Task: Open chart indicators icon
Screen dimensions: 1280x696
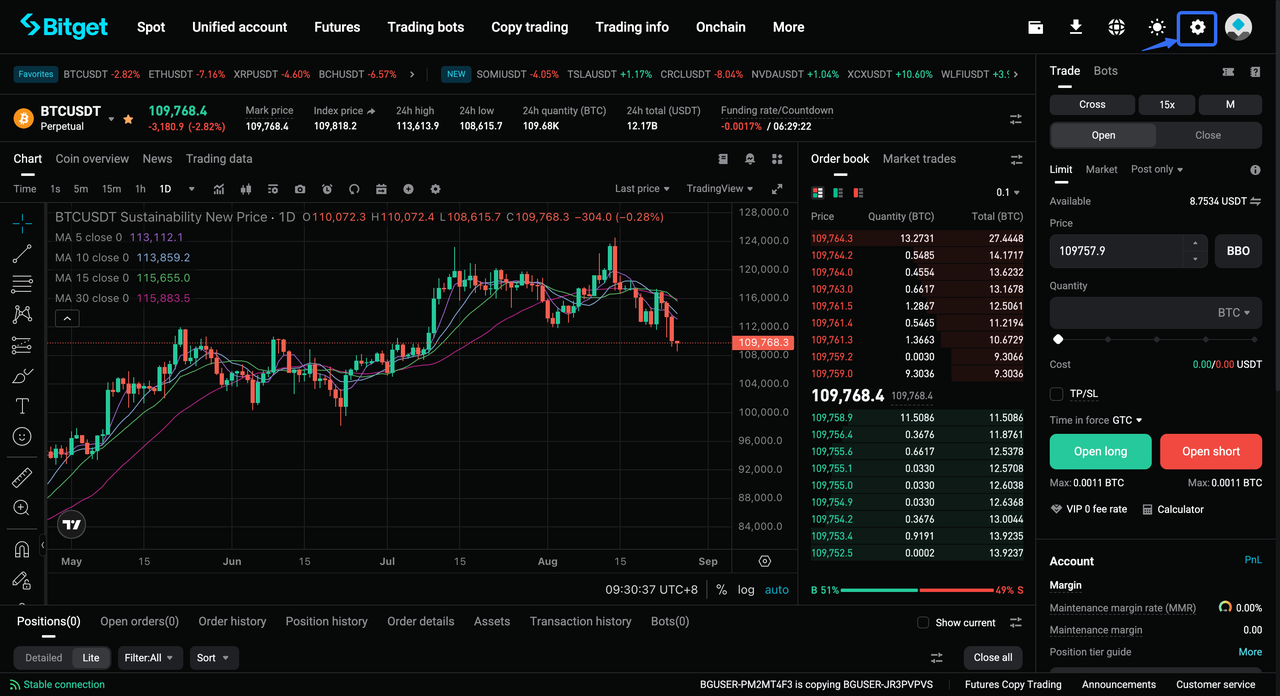Action: click(219, 189)
